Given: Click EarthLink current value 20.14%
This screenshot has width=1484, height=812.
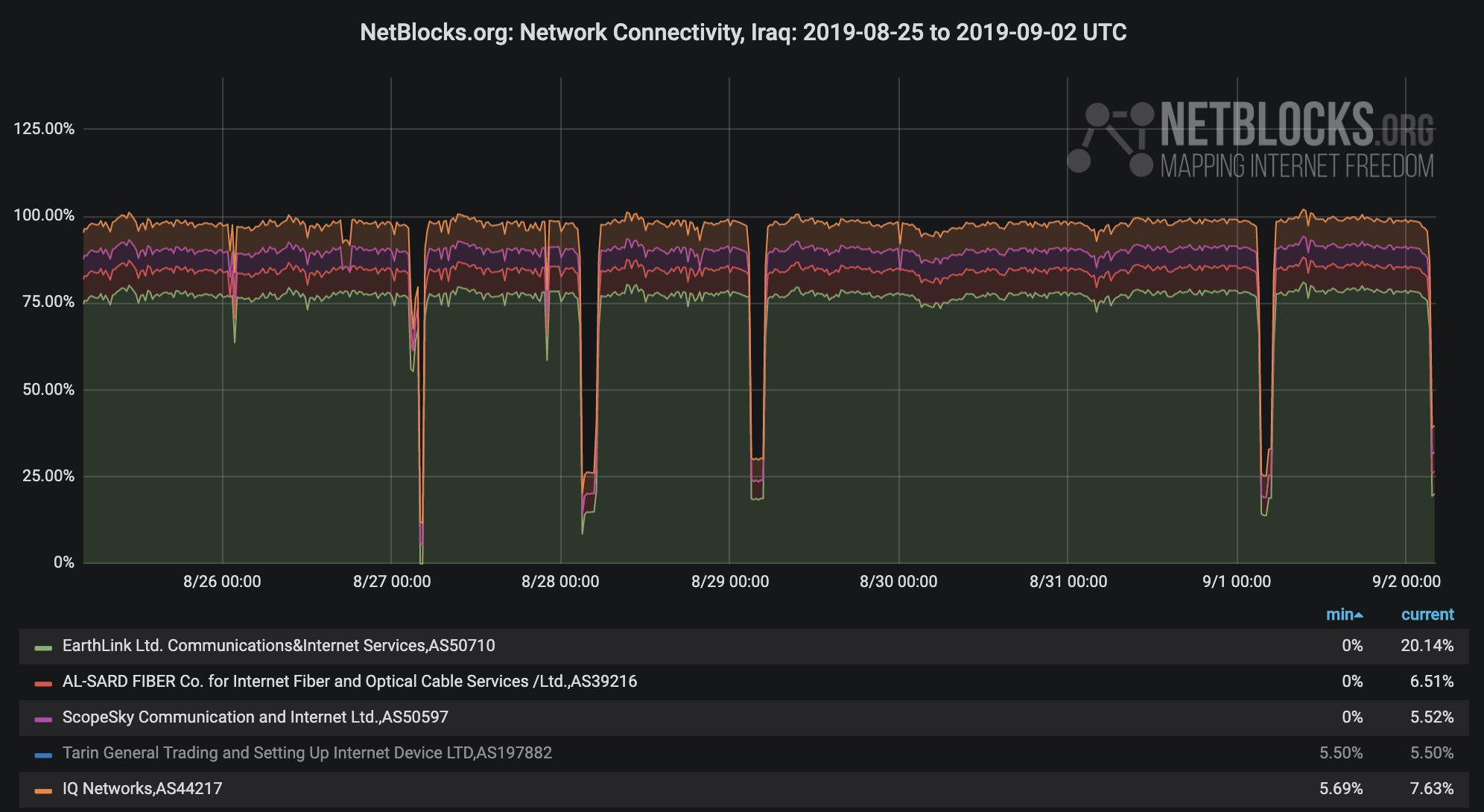Looking at the screenshot, I should tap(1427, 646).
